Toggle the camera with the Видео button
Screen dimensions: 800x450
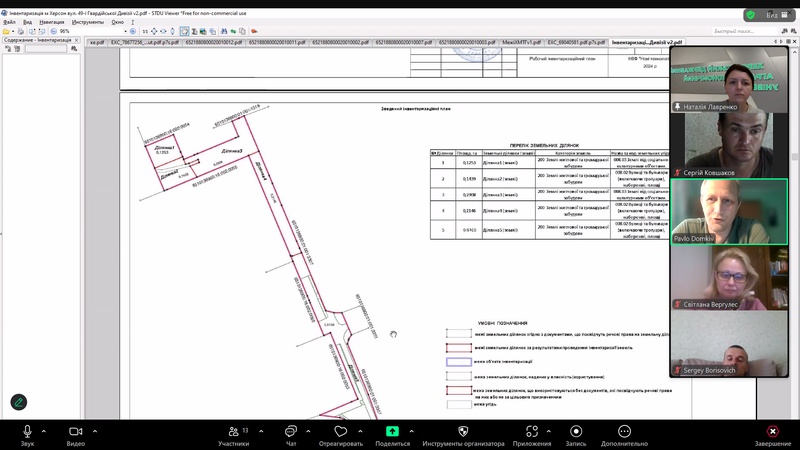click(x=75, y=430)
